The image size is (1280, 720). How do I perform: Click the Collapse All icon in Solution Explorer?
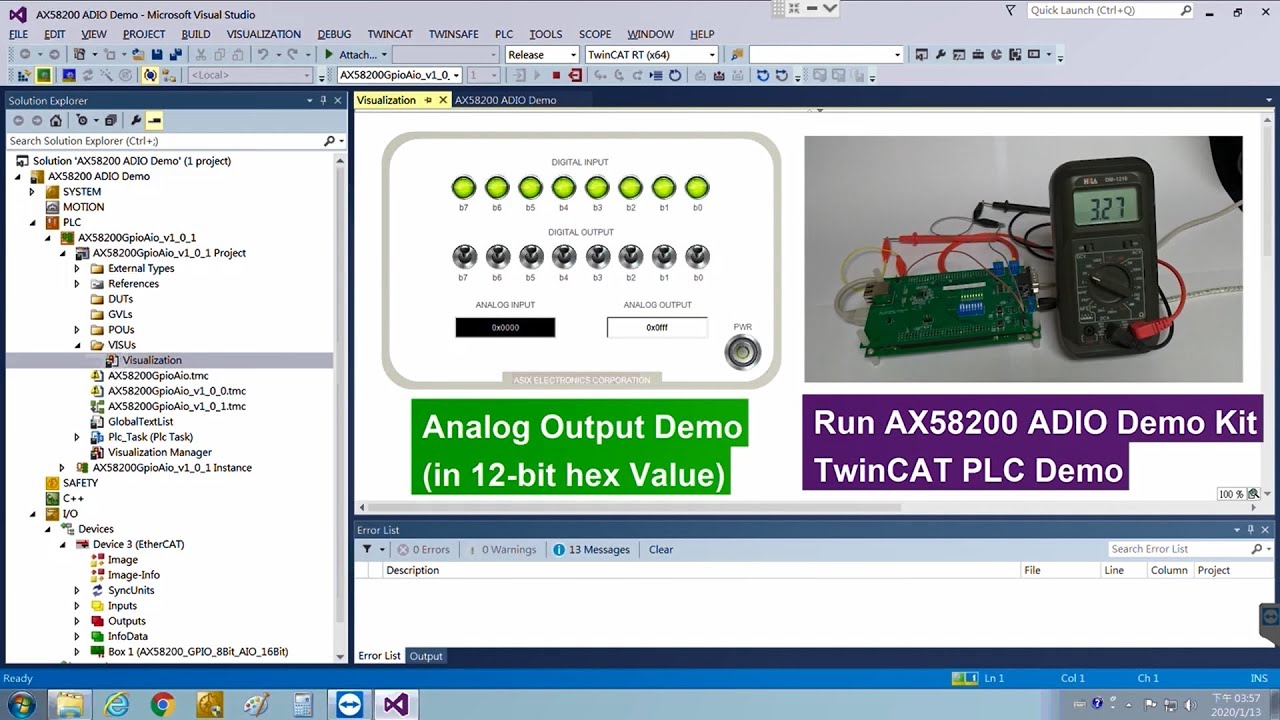tap(111, 120)
